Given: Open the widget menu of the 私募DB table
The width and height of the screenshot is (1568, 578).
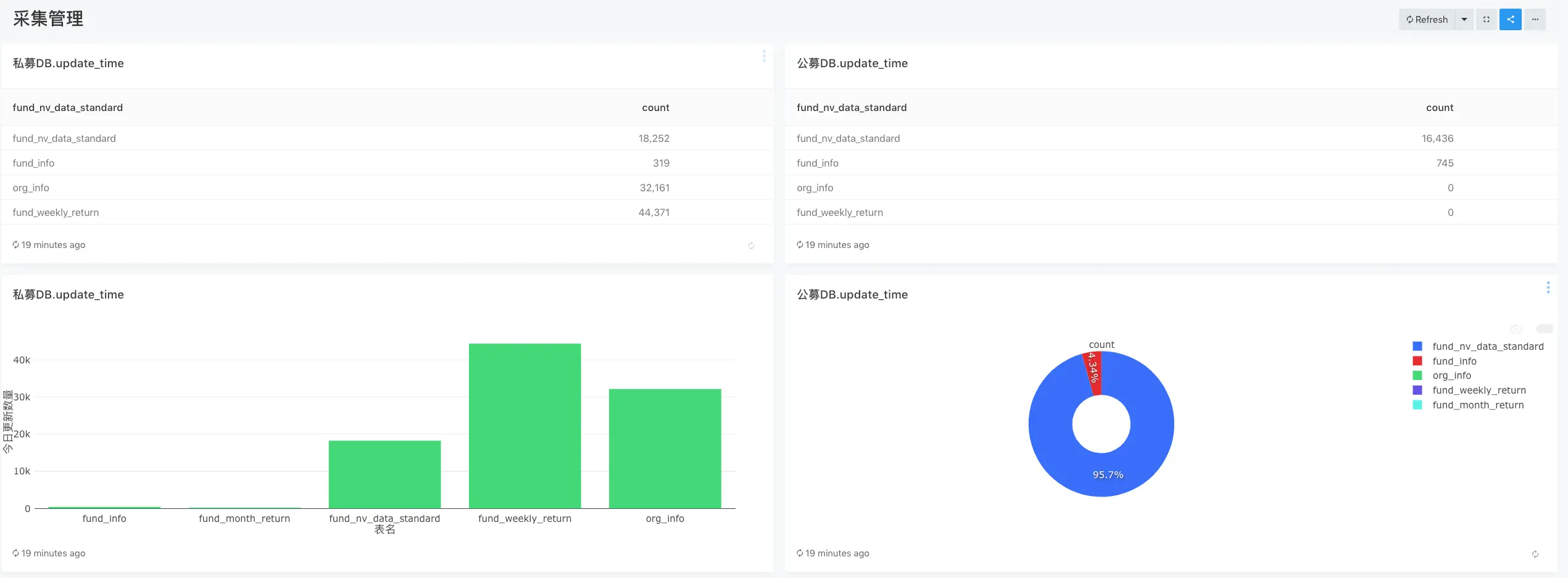Looking at the screenshot, I should (764, 56).
